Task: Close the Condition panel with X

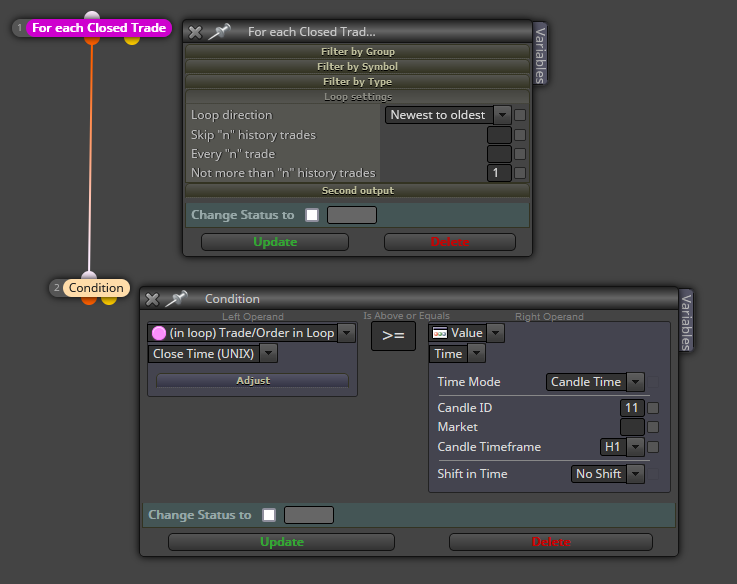Action: tap(152, 299)
